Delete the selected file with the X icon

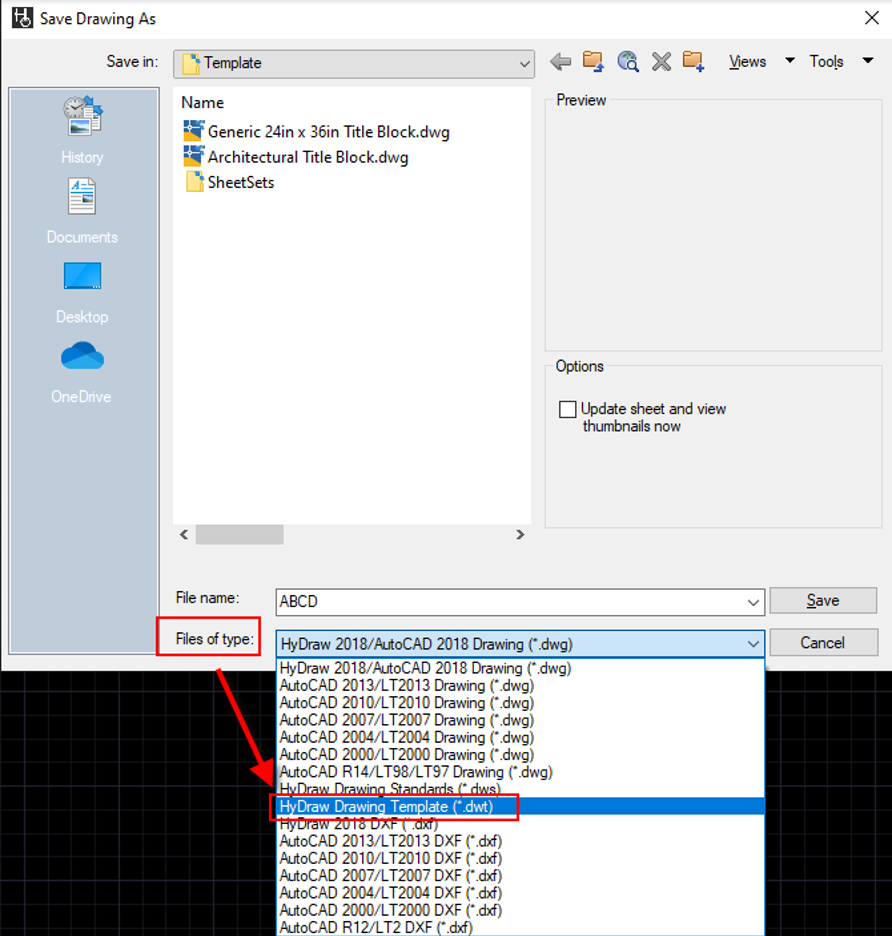(661, 61)
